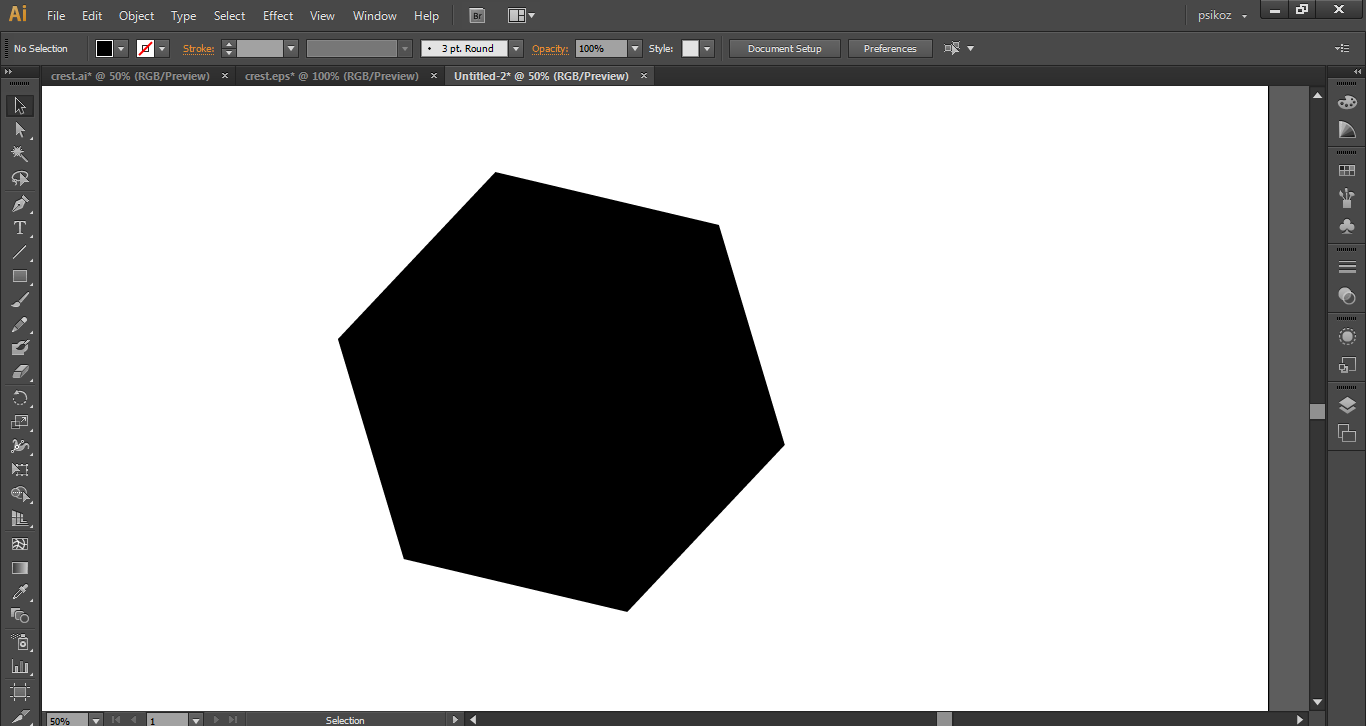Click the Style swatch box
Viewport: 1368px width, 726px height.
pyautogui.click(x=690, y=48)
